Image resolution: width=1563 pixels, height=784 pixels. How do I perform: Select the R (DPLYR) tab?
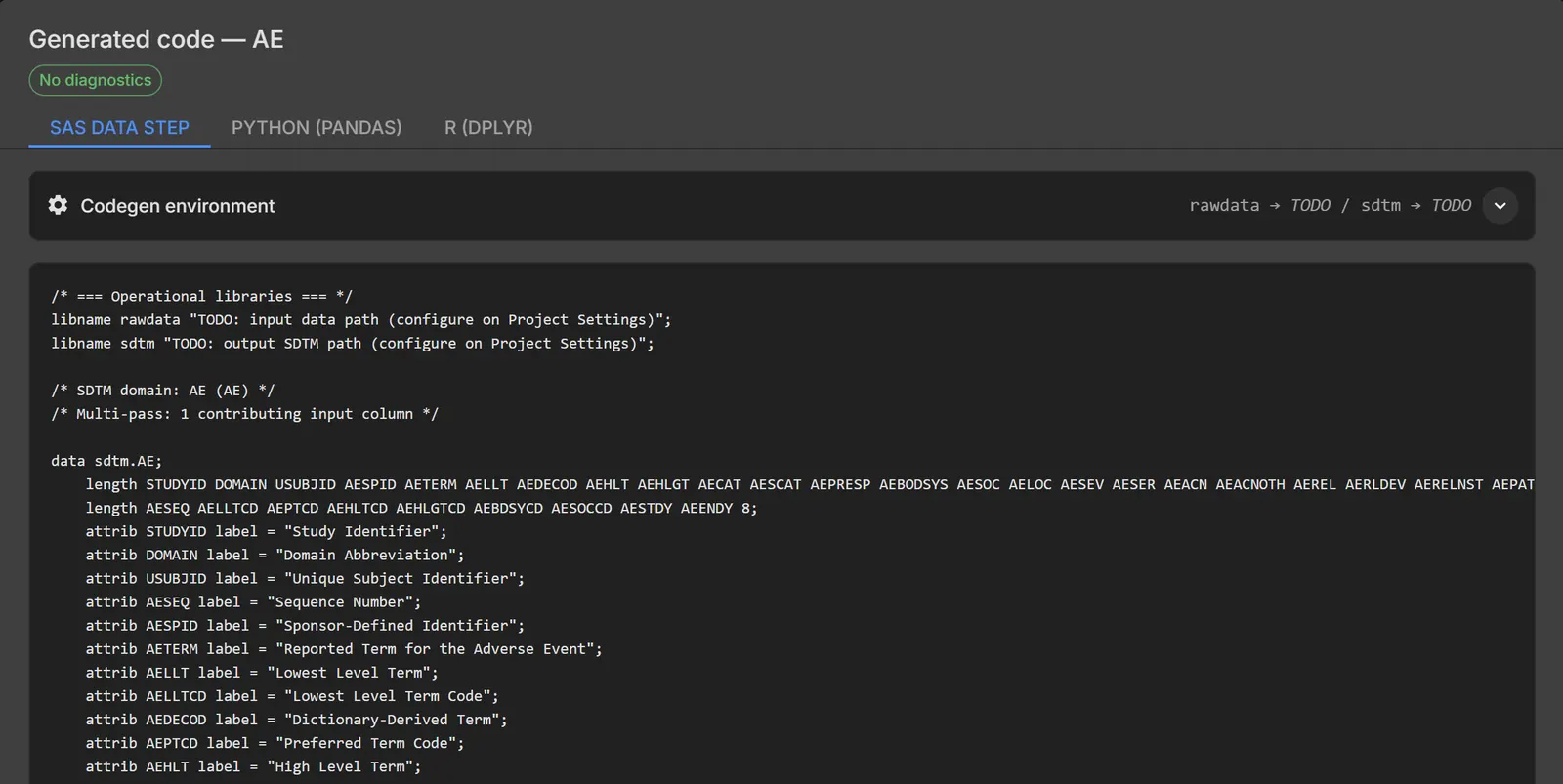(x=488, y=128)
